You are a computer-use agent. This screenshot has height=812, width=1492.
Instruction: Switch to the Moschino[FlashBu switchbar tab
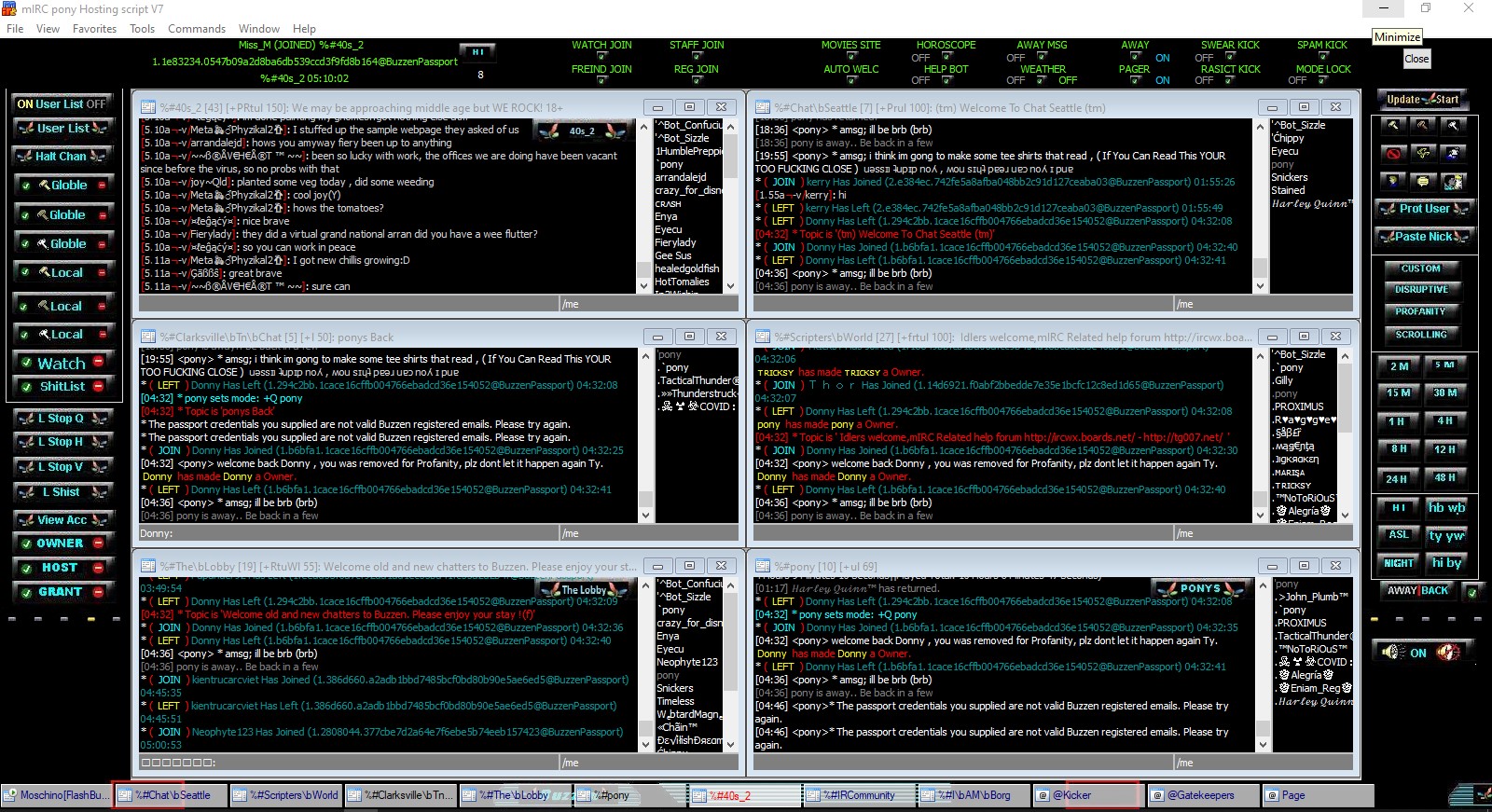point(57,795)
